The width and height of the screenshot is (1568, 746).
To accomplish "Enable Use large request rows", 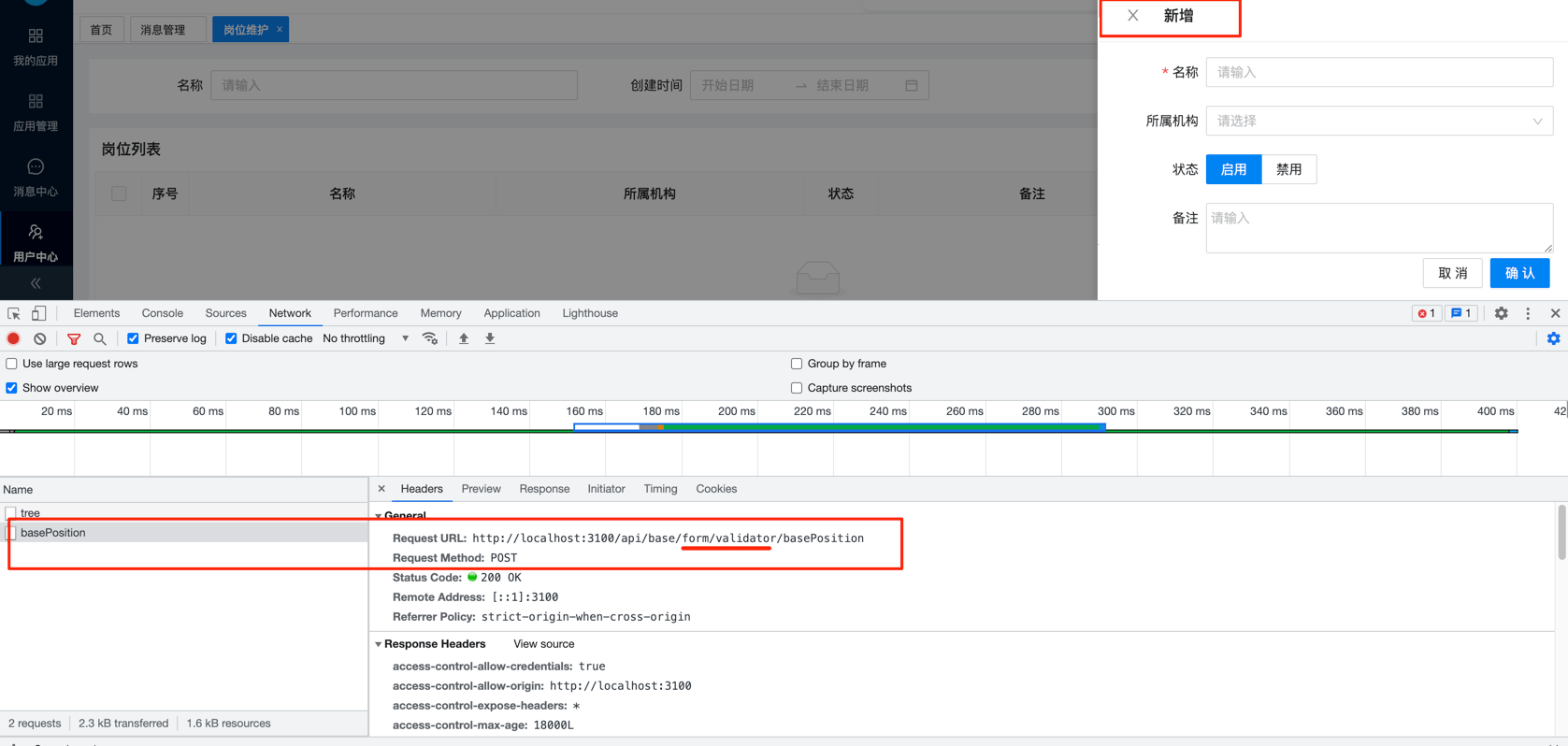I will point(11,364).
